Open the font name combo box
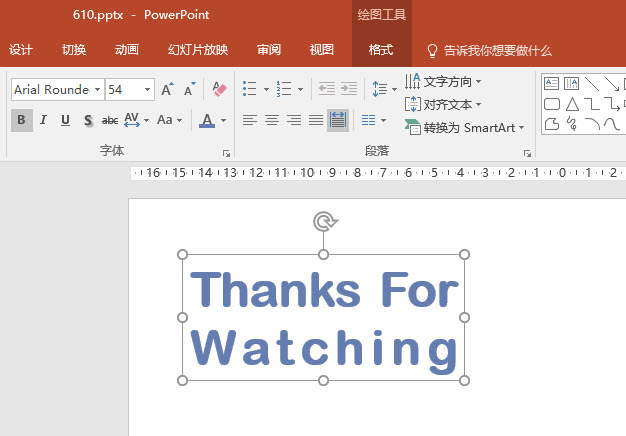This screenshot has width=626, height=436. pyautogui.click(x=57, y=89)
